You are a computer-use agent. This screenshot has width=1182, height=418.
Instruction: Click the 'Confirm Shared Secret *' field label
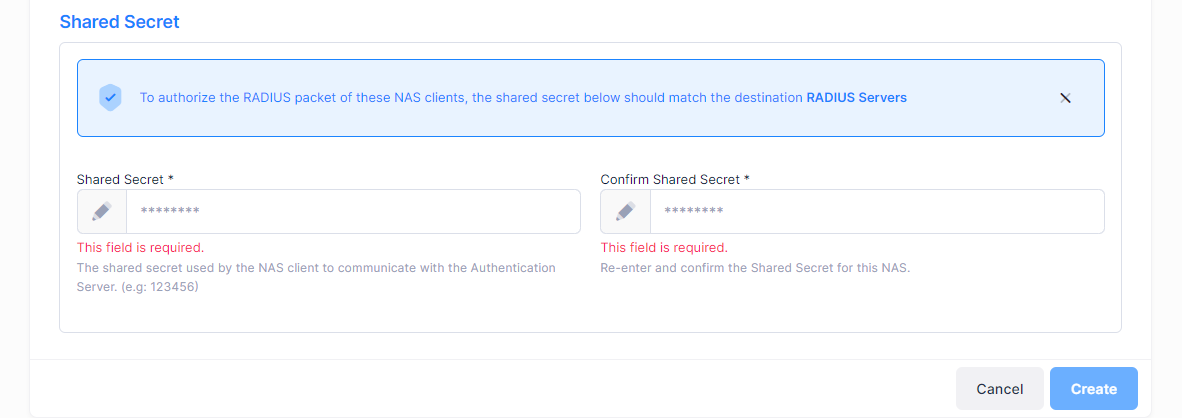pyautogui.click(x=675, y=179)
